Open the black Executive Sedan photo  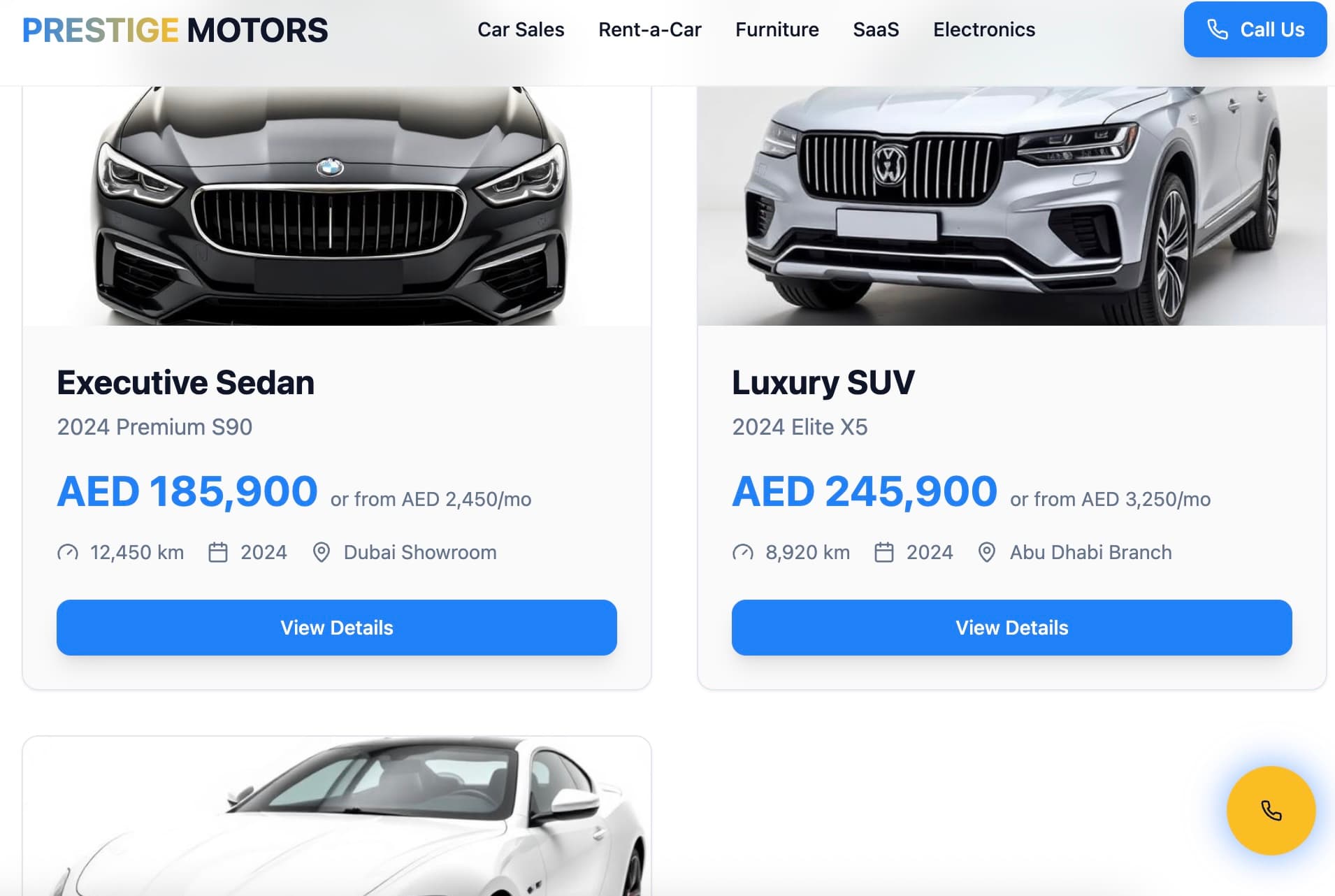(337, 206)
